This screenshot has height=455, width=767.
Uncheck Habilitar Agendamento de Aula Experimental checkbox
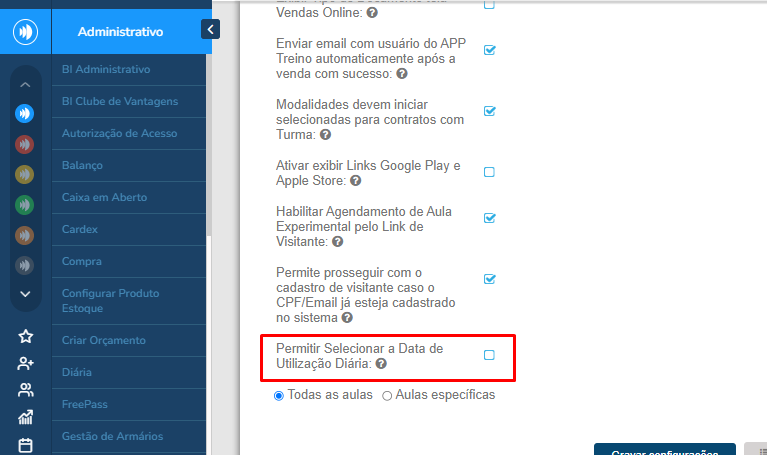[489, 217]
